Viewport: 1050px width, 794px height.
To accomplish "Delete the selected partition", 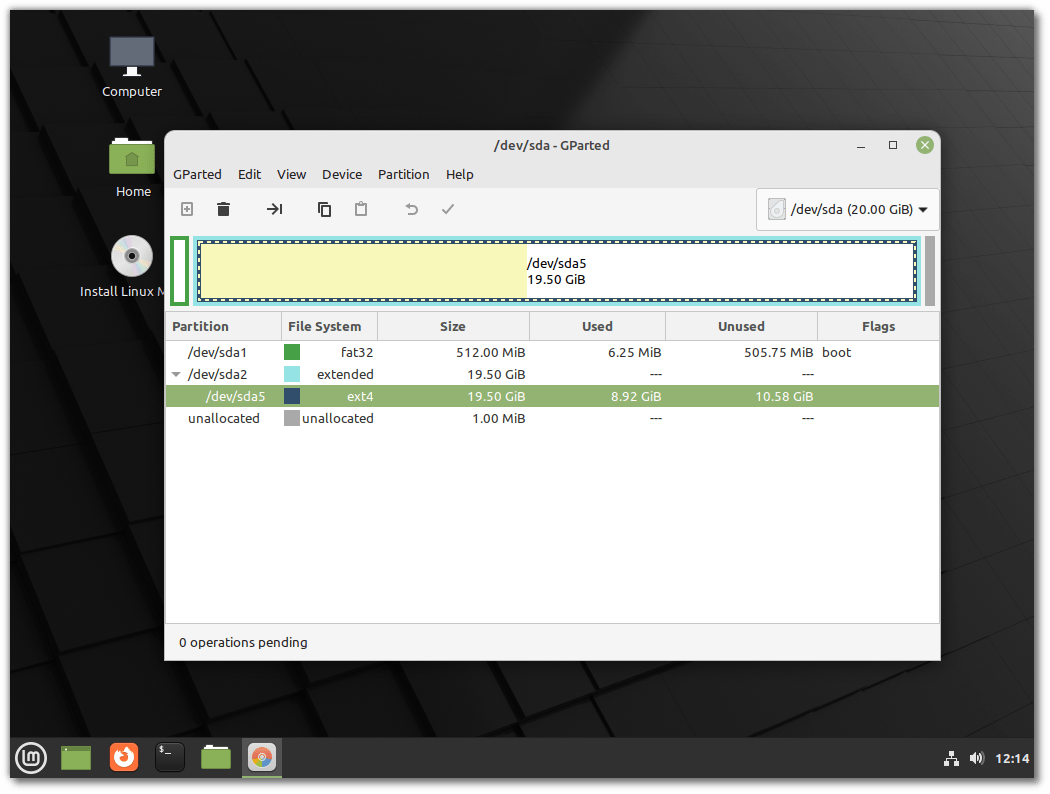I will click(x=222, y=209).
